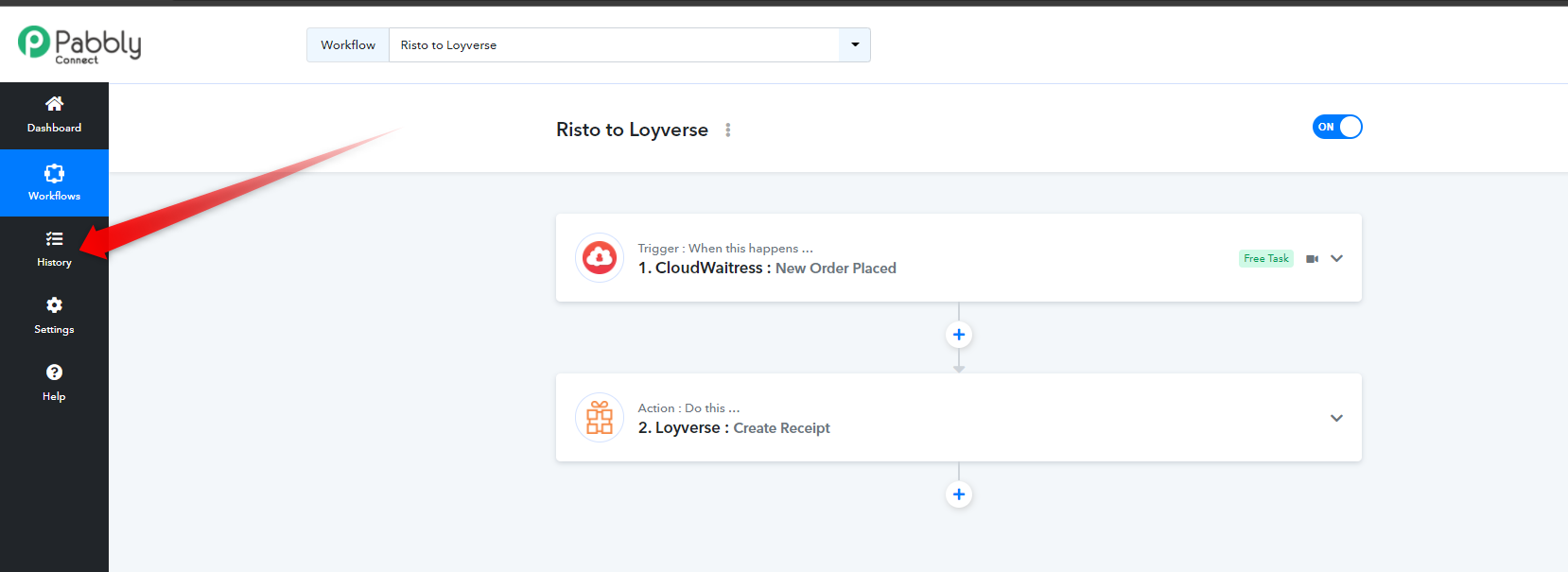
Task: Open the three-dot menu next to the workflow title
Action: [728, 130]
